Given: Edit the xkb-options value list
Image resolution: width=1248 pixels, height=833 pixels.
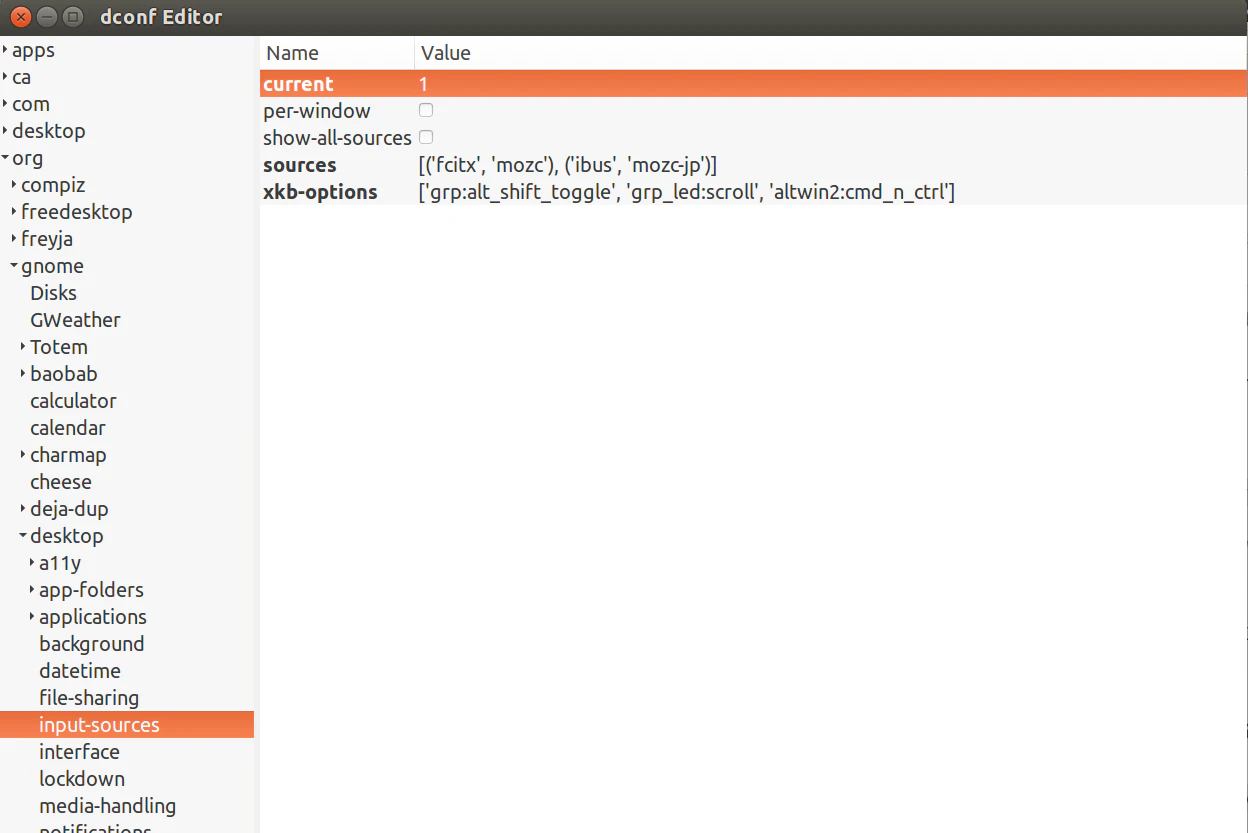Looking at the screenshot, I should click(687, 192).
